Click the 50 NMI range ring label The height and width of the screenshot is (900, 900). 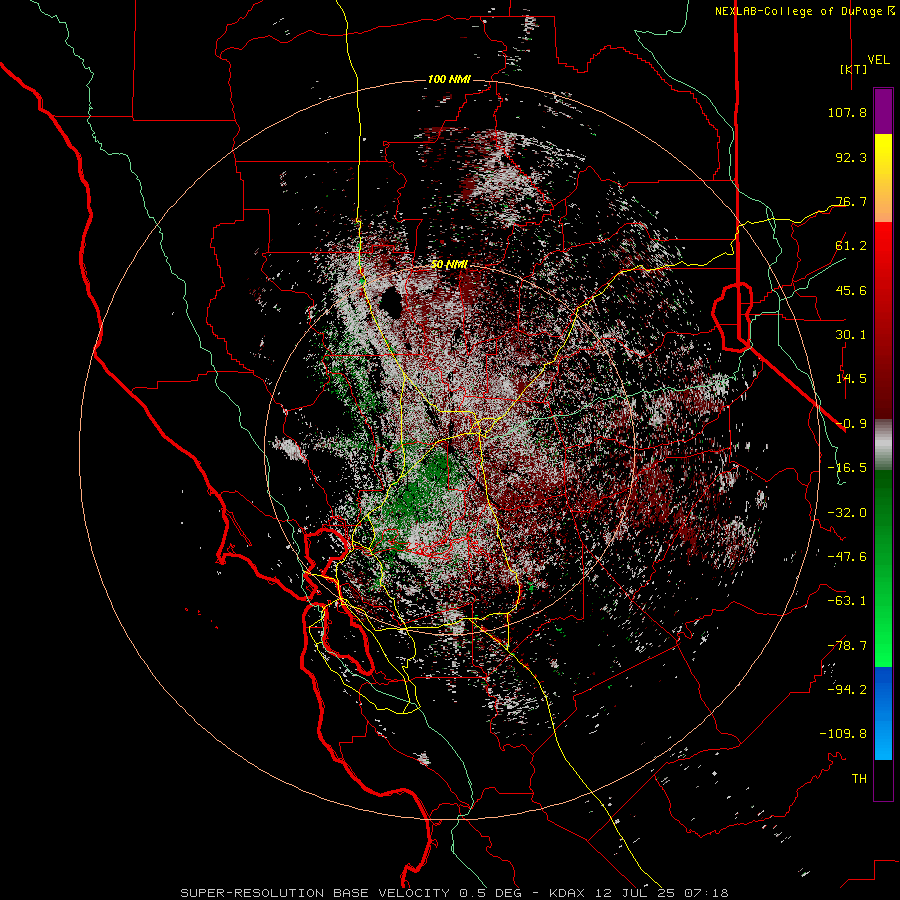click(x=449, y=265)
